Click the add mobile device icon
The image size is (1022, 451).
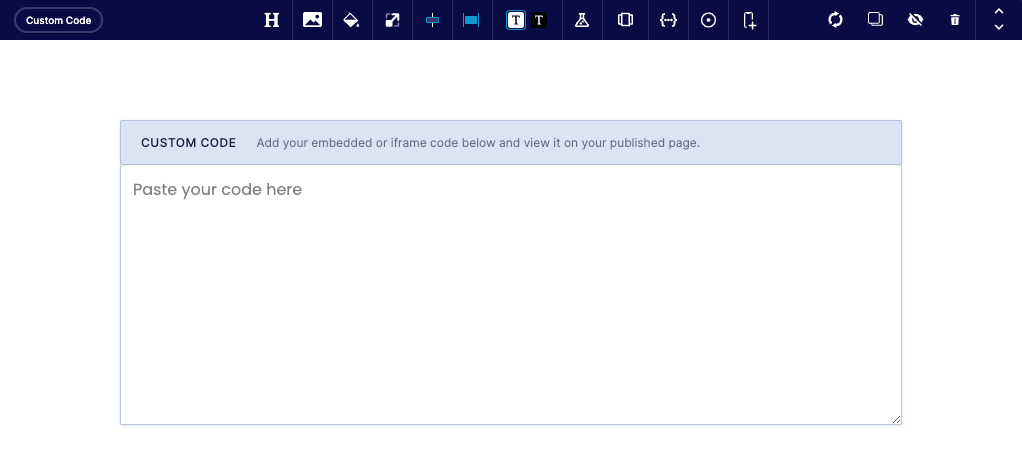pyautogui.click(x=750, y=20)
